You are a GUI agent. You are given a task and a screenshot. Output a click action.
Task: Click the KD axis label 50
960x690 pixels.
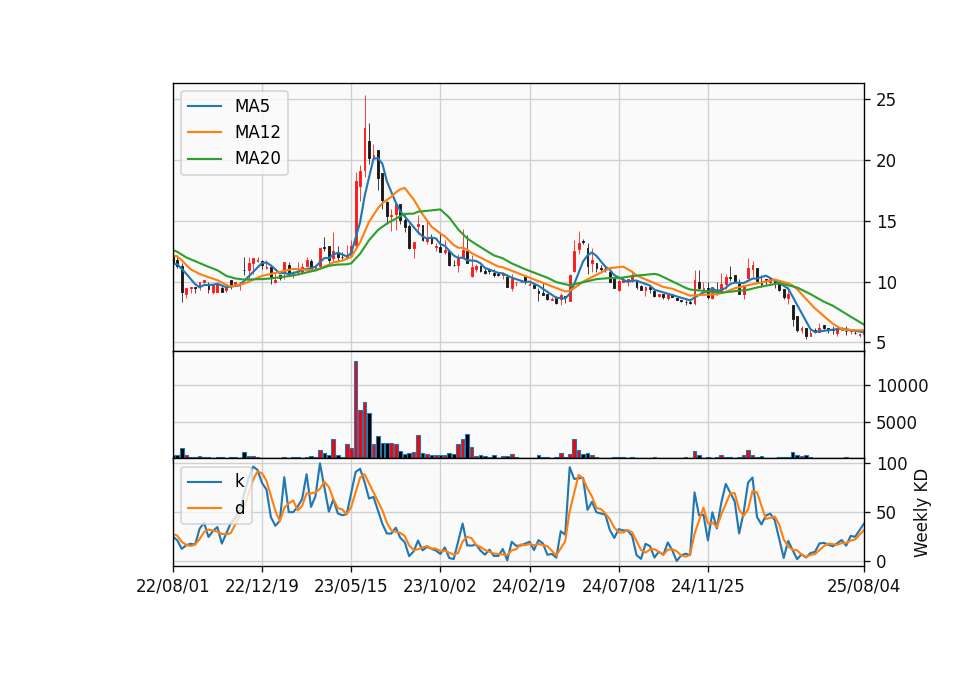pos(886,513)
